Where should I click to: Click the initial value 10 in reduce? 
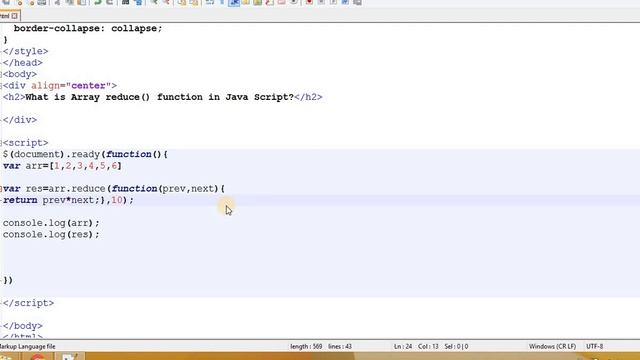[x=117, y=200]
